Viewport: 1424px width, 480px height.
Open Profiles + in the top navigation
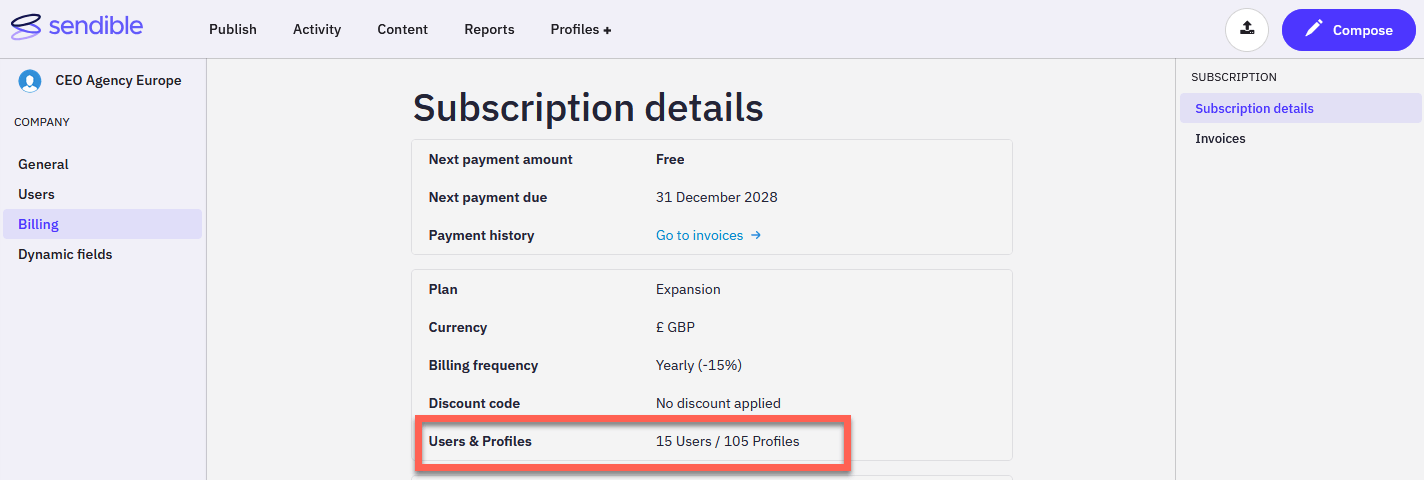(x=581, y=29)
